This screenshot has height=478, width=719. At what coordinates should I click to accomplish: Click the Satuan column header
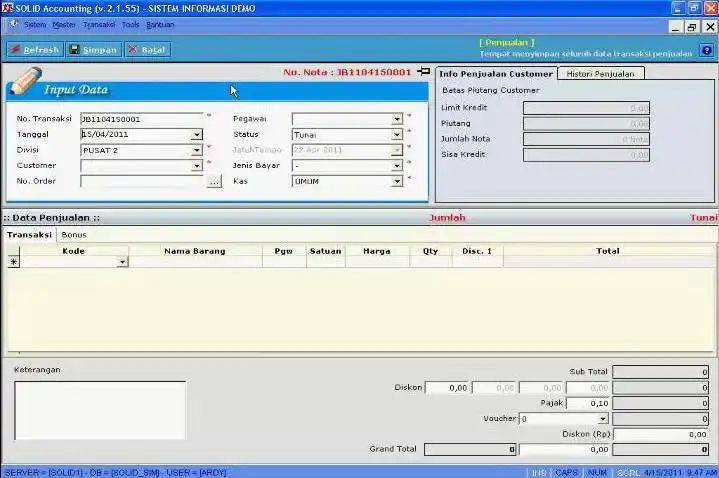pyautogui.click(x=326, y=251)
